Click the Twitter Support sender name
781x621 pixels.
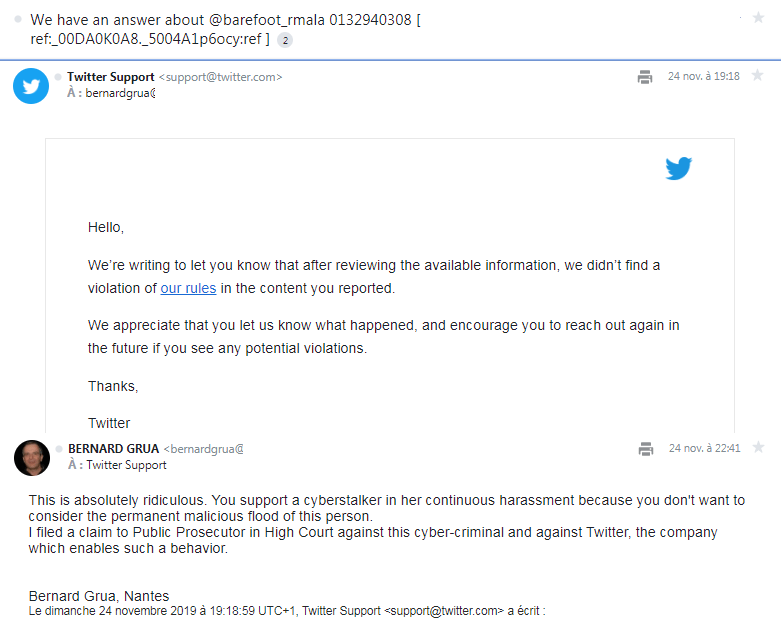pyautogui.click(x=111, y=77)
